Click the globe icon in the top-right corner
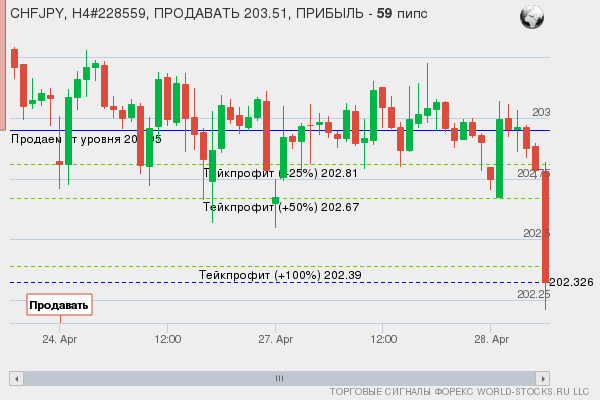600x400 pixels. pos(533,16)
